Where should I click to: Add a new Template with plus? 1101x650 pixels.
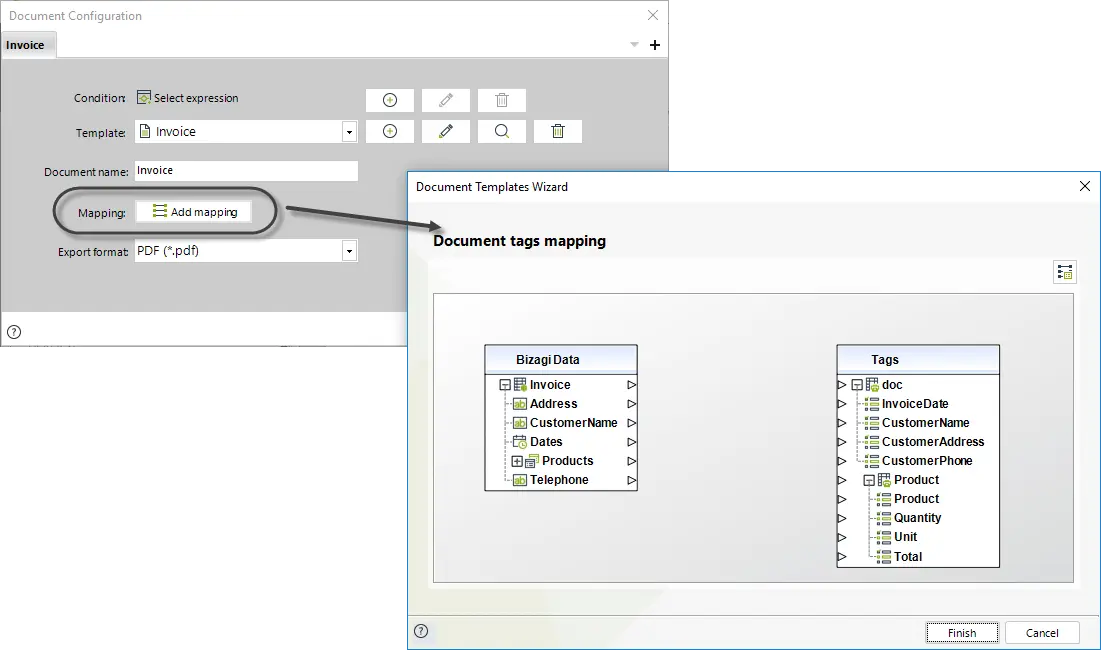(390, 131)
